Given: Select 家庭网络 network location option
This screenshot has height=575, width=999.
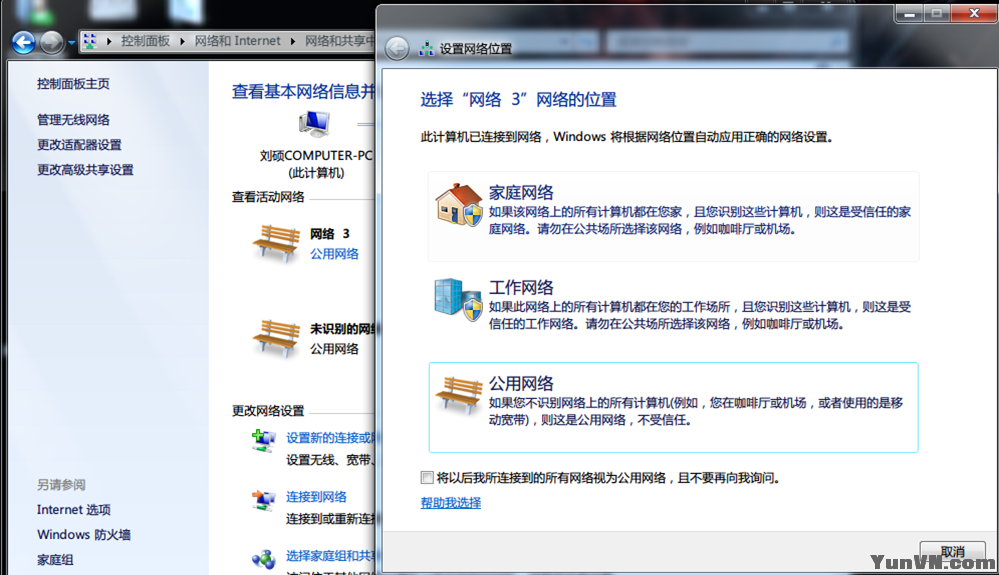Looking at the screenshot, I should click(x=673, y=216).
